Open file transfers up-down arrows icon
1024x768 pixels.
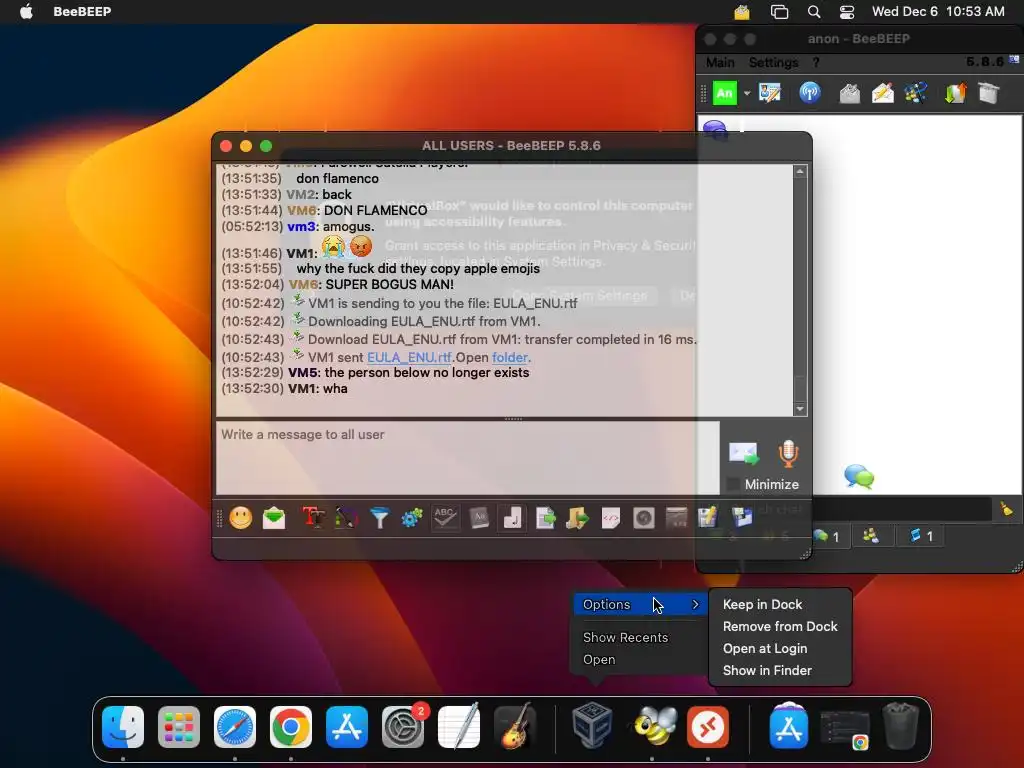[955, 93]
